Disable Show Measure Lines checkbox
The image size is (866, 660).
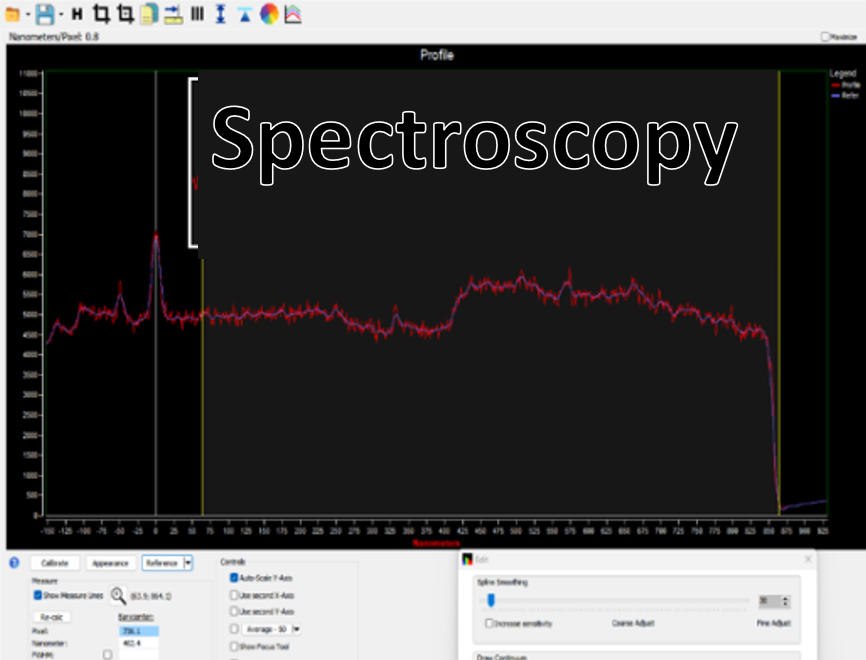tap(38, 596)
